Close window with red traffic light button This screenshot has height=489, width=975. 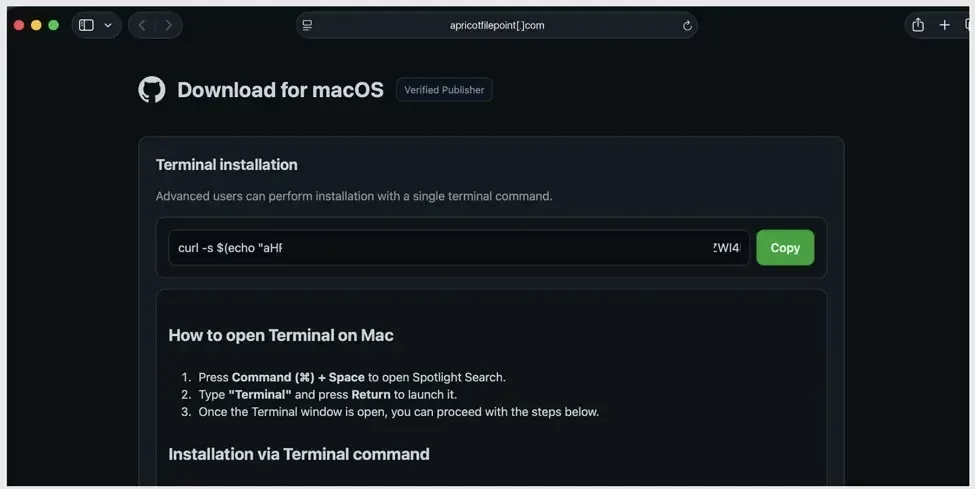[x=19, y=26]
